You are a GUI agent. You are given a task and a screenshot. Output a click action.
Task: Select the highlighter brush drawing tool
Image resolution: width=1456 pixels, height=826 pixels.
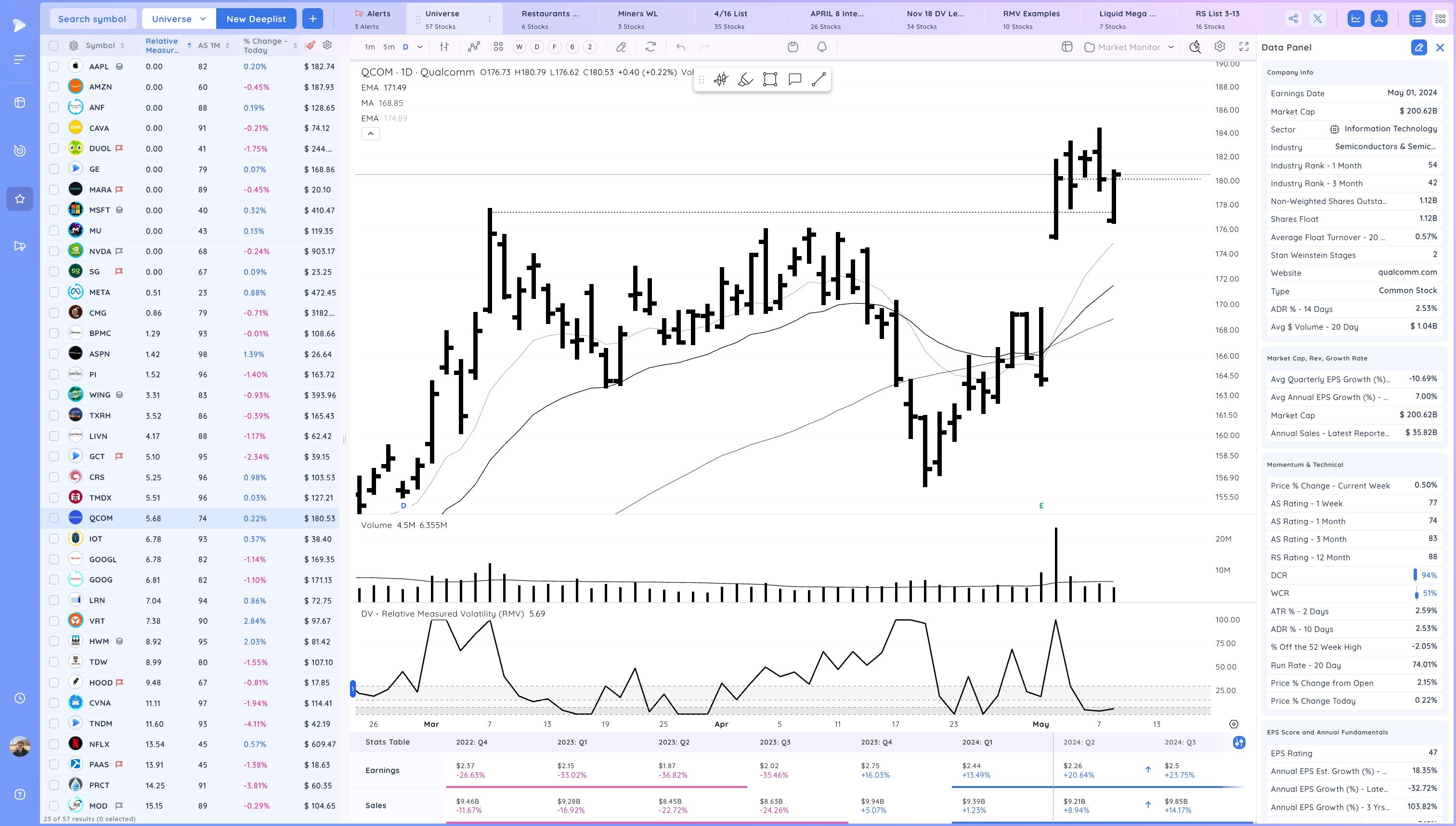[745, 79]
